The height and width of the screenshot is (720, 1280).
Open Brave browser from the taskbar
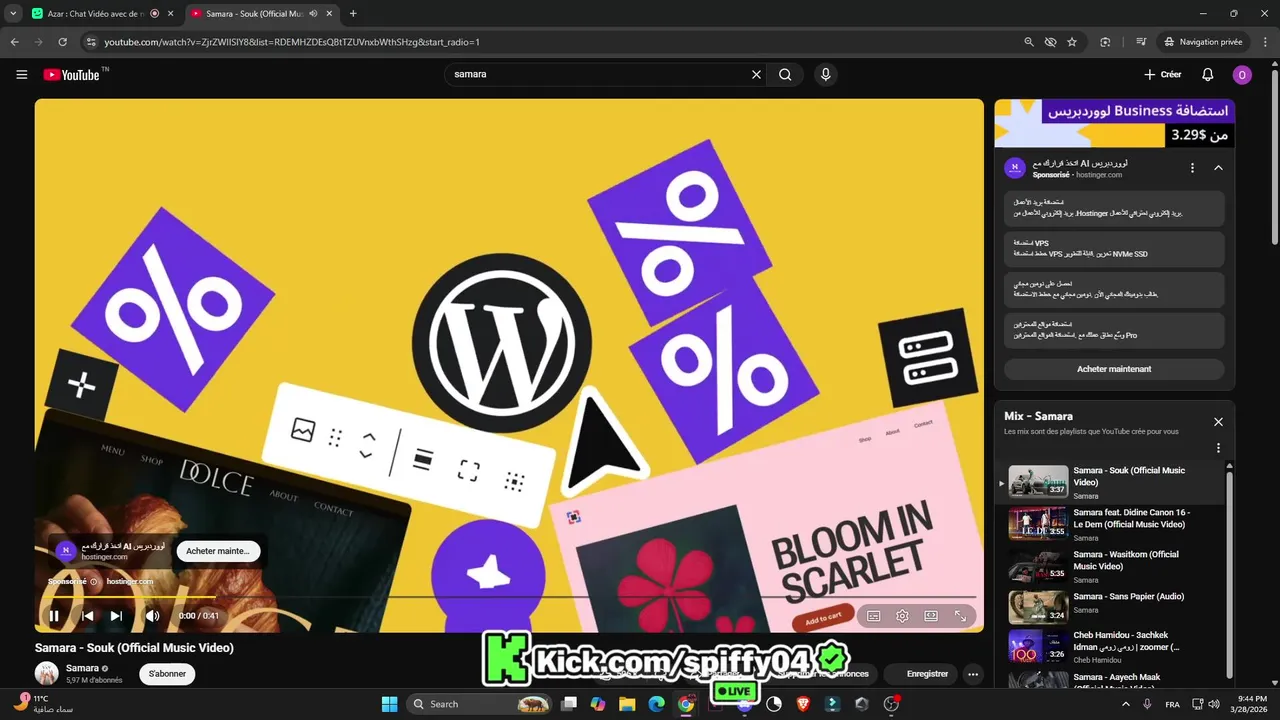803,704
